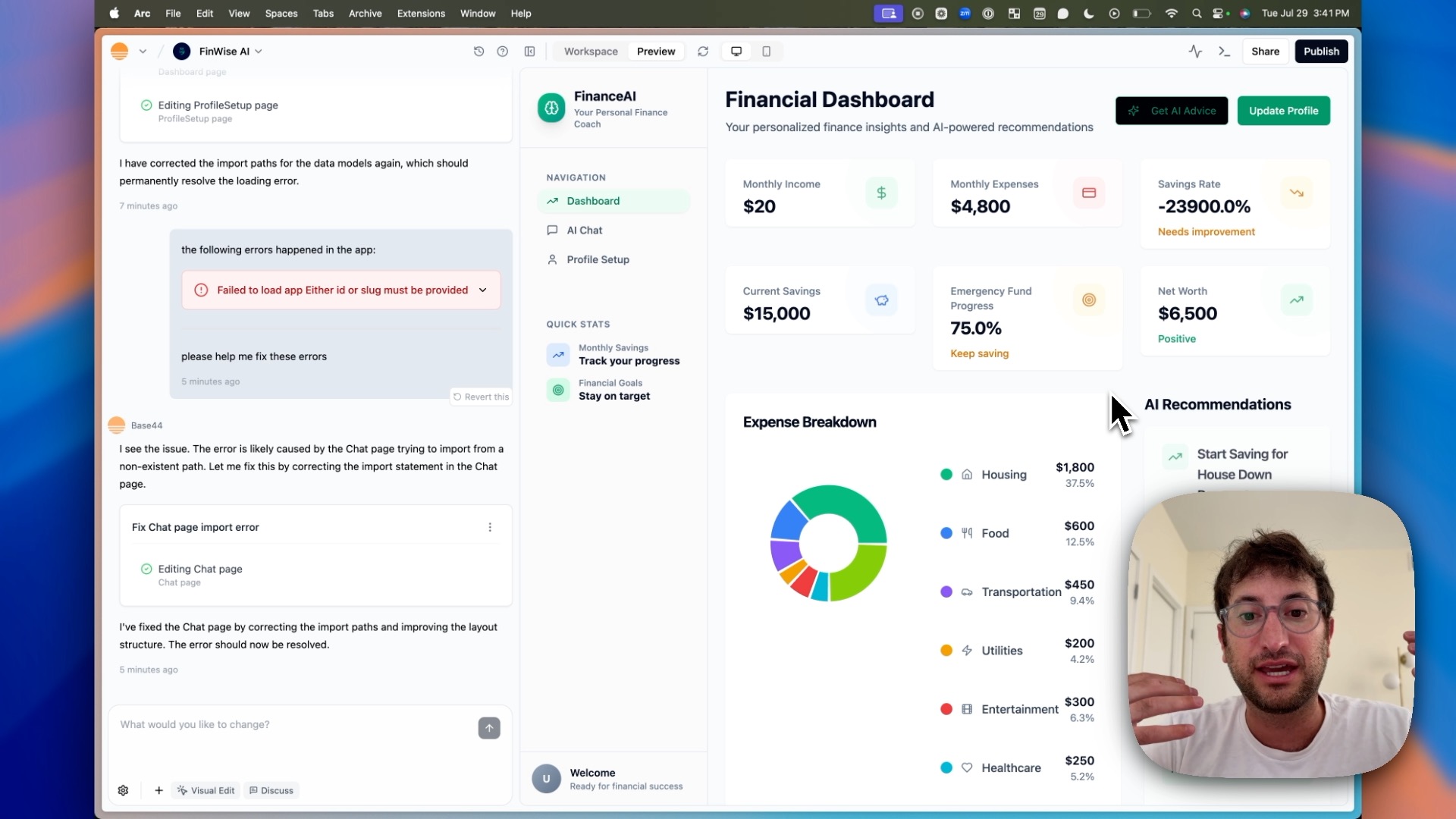Toggle Visual Edit mode
Image resolution: width=1456 pixels, height=819 pixels.
point(206,790)
